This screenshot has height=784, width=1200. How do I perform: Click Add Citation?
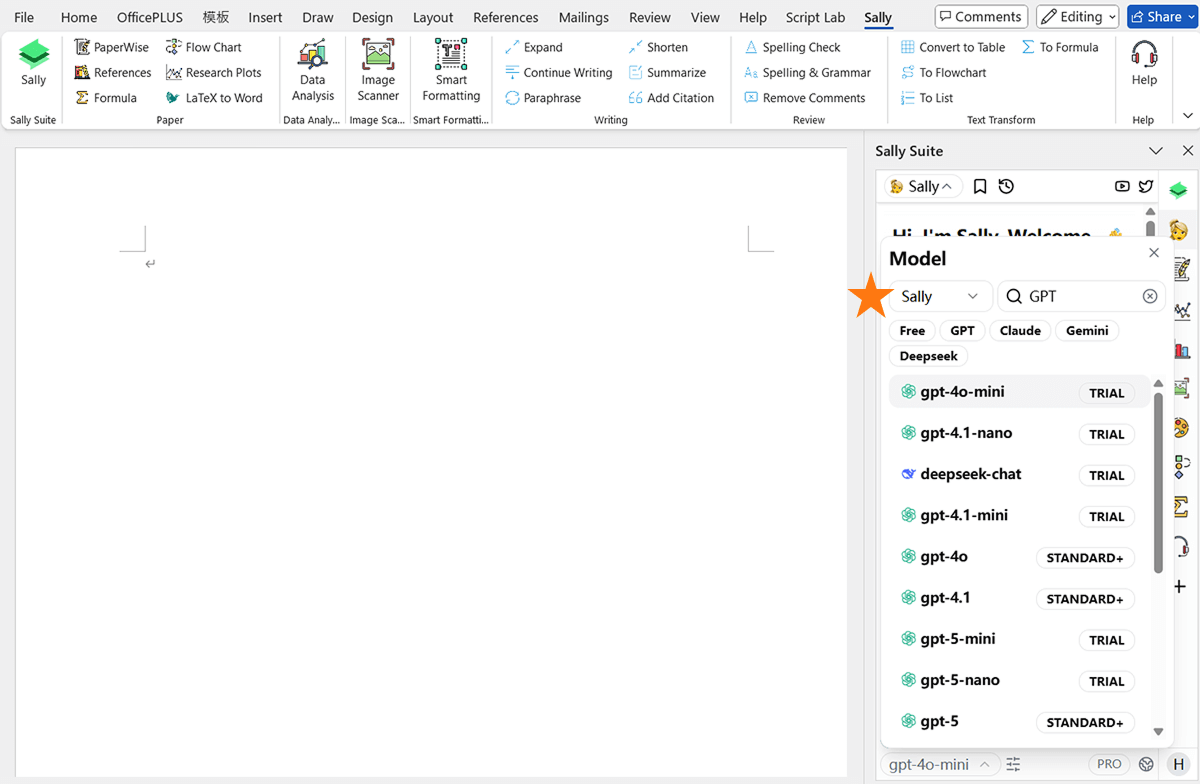[671, 98]
